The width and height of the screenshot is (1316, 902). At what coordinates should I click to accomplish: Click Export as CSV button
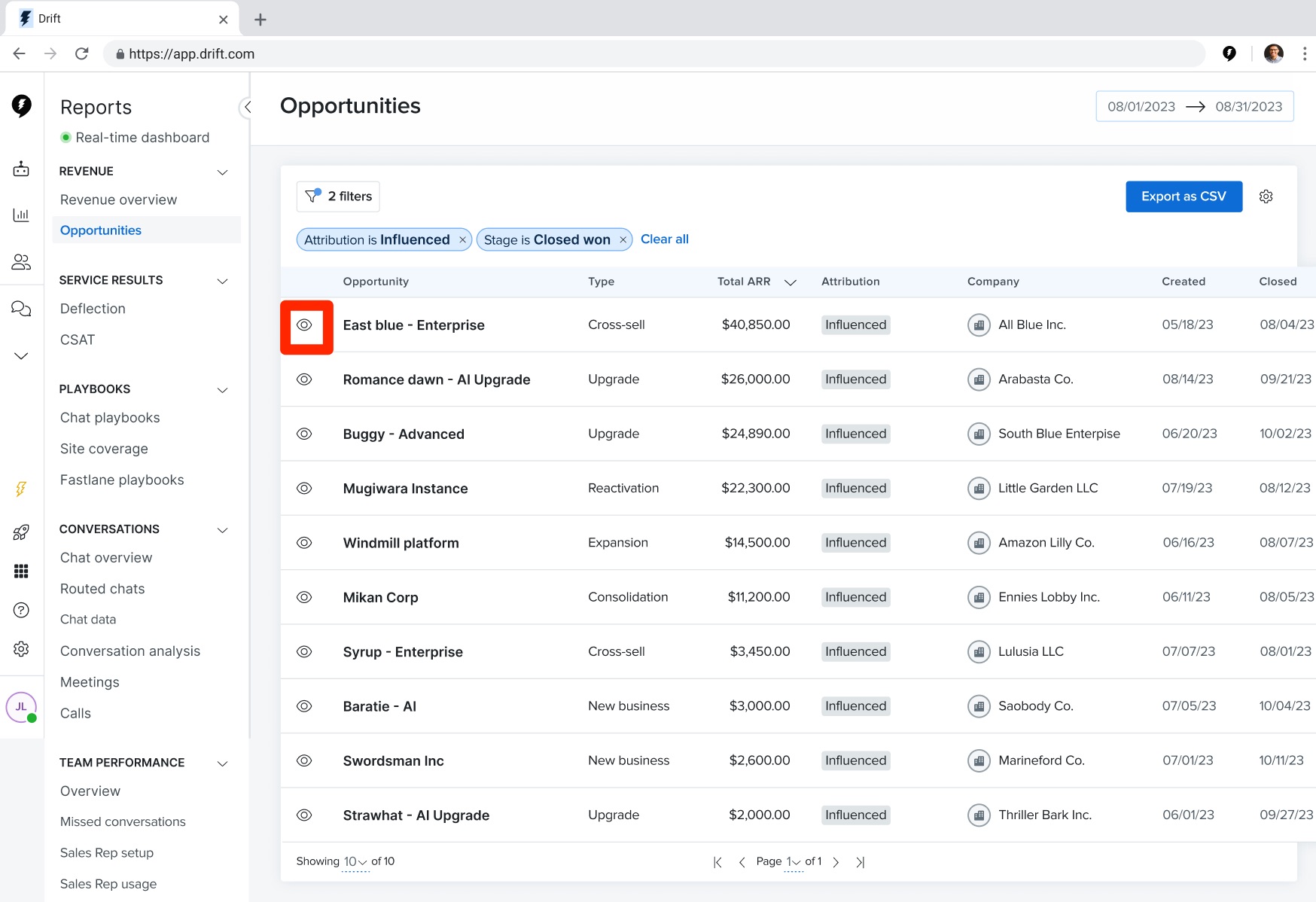coord(1183,197)
